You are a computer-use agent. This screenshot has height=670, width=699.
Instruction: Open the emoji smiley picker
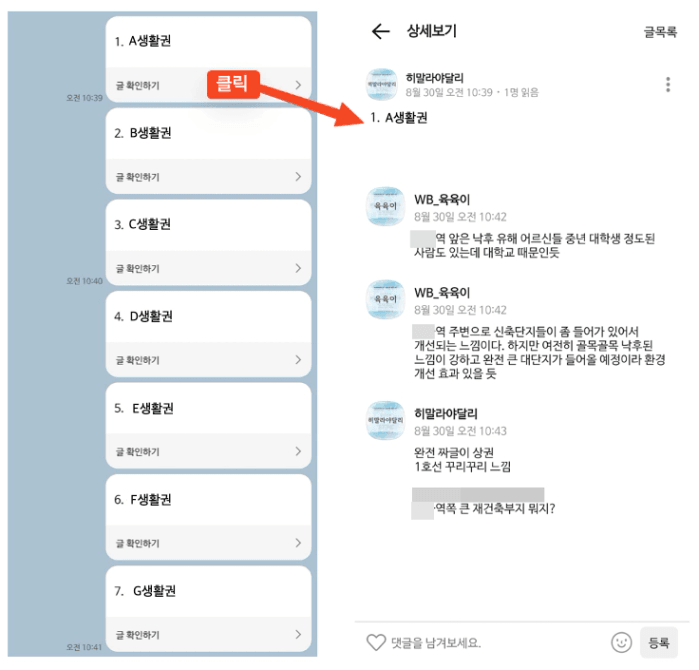[621, 642]
